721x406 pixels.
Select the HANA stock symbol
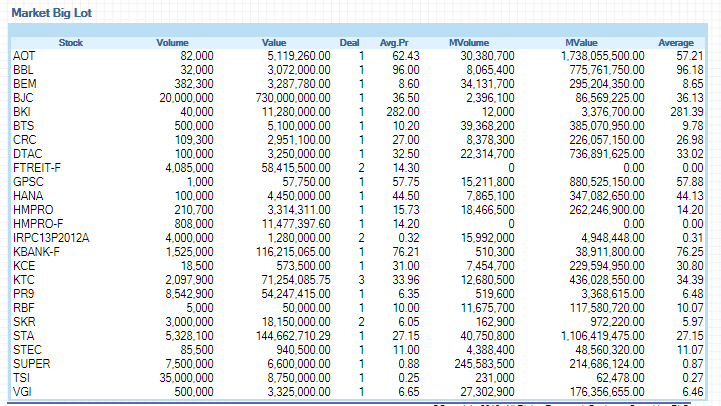coord(28,196)
